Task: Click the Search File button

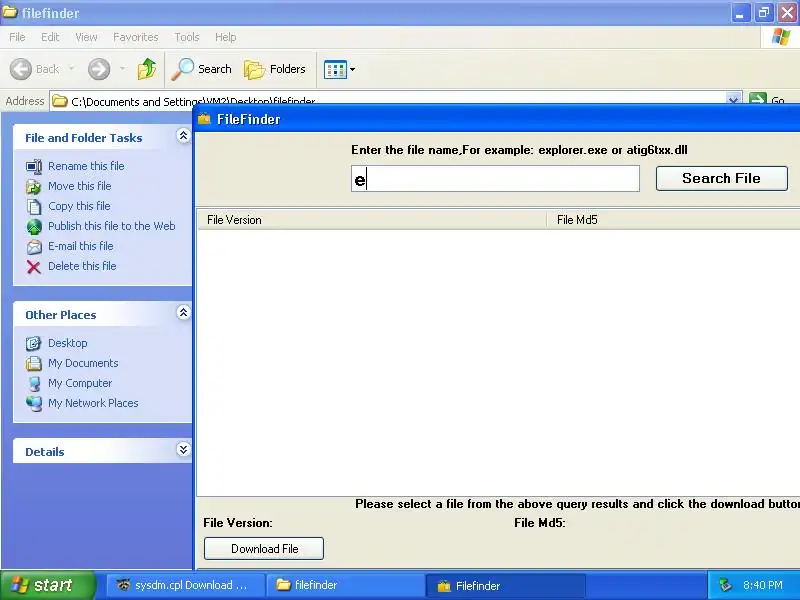Action: [x=721, y=178]
